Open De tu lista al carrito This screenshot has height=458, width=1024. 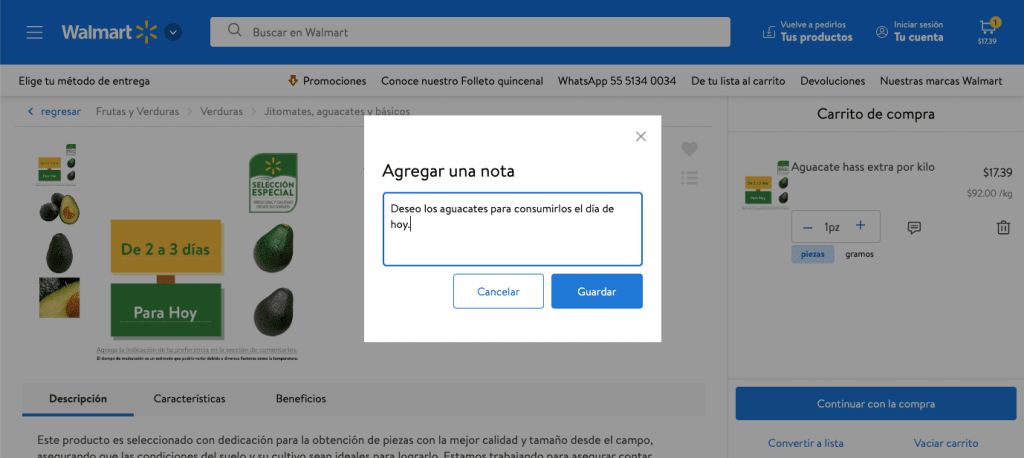(x=738, y=81)
